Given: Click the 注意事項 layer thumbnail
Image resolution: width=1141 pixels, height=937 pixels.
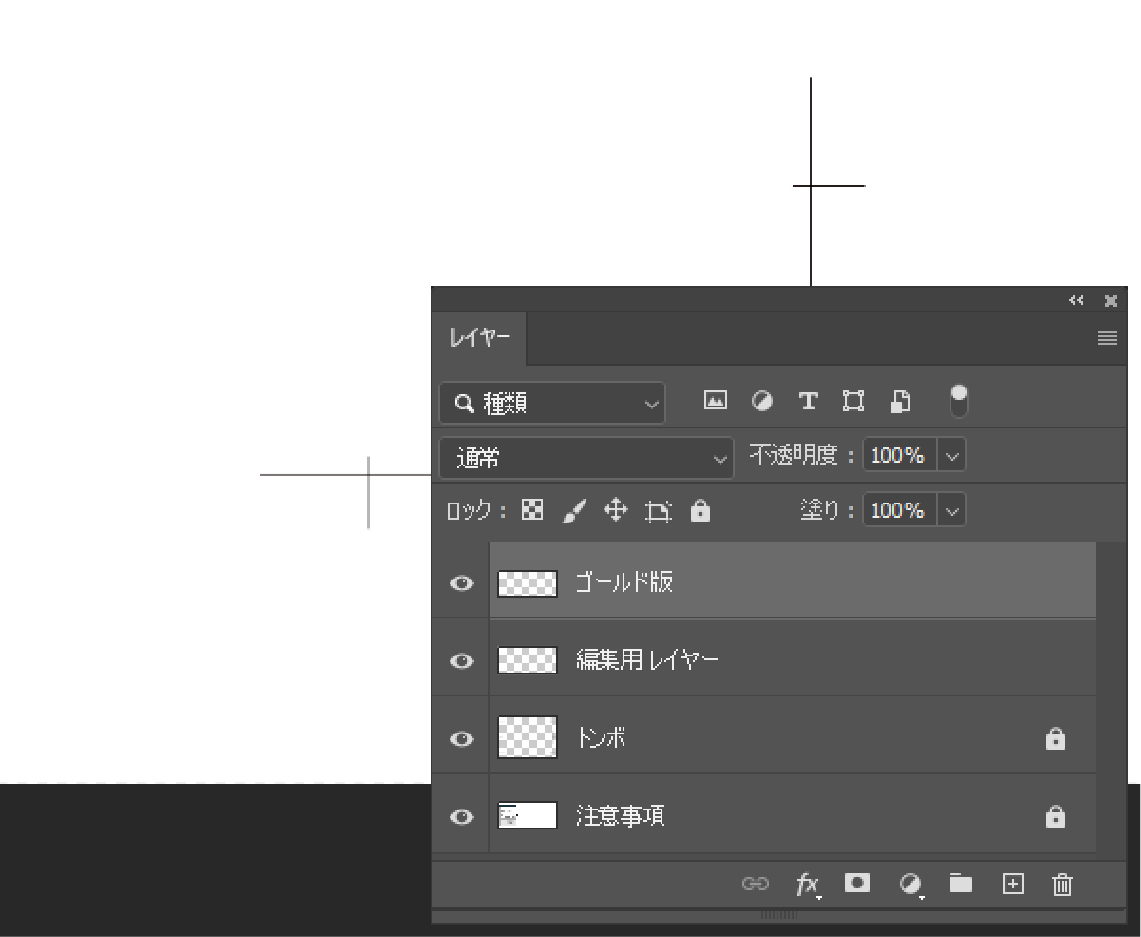Looking at the screenshot, I should 528,816.
